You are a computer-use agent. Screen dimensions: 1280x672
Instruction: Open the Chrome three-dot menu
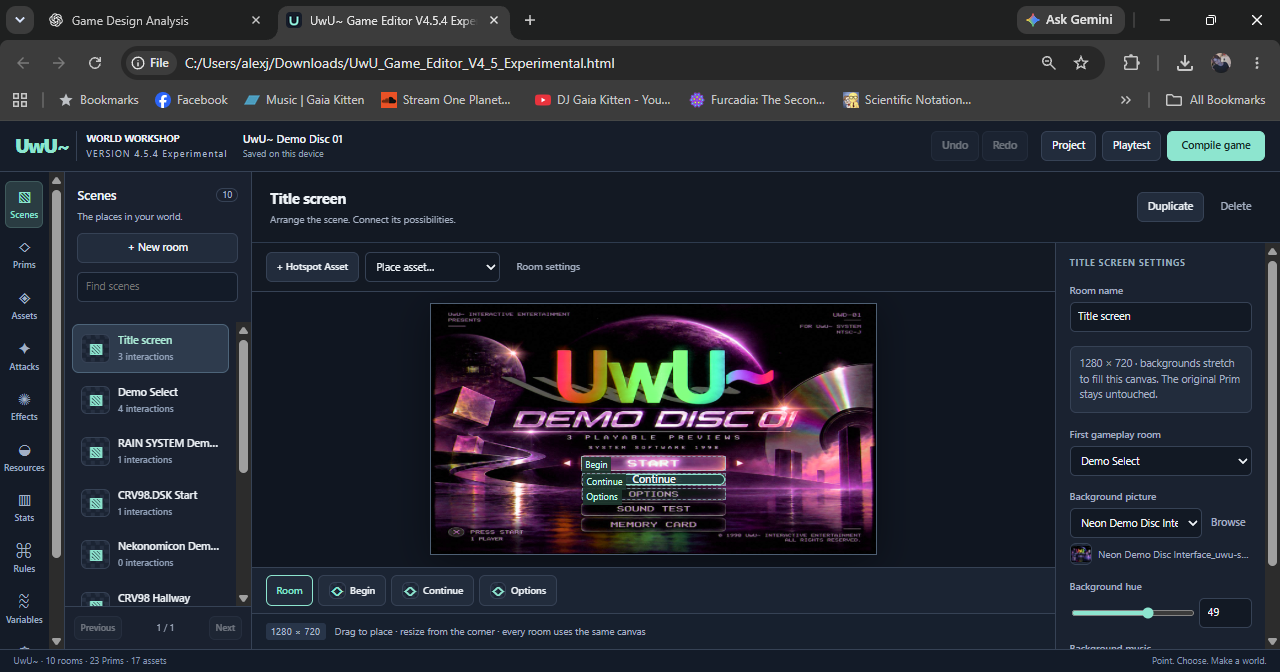[x=1257, y=63]
